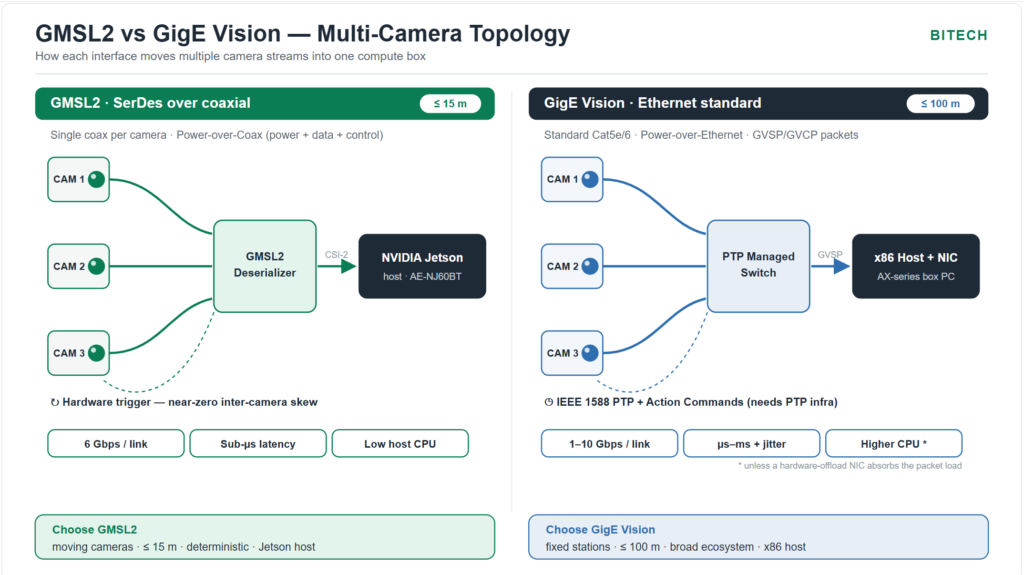Click the blue GVSP arrow head
Image resolution: width=1024 pixels, height=575 pixels.
pos(842,266)
